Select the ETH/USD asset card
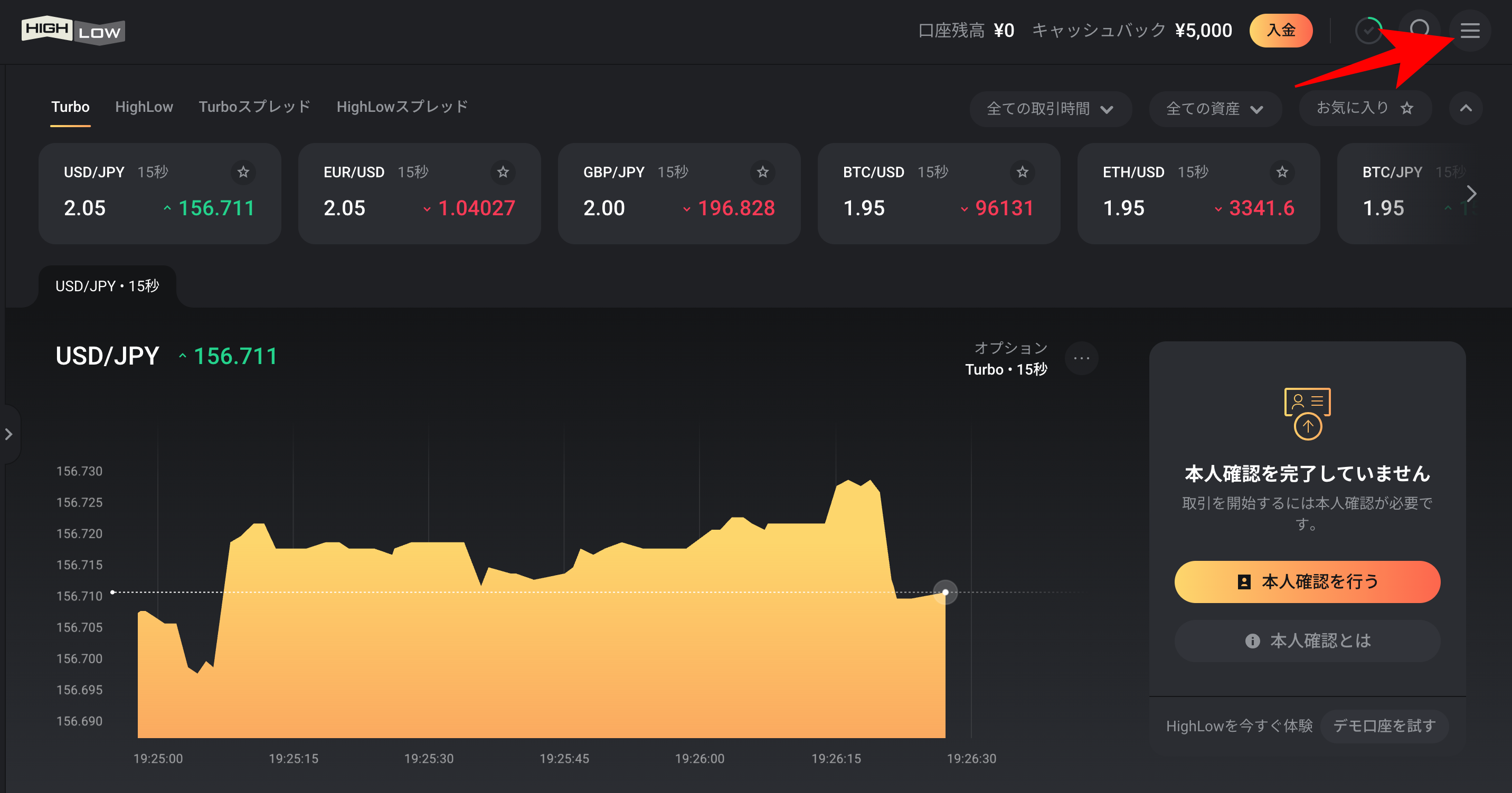This screenshot has height=793, width=1512. tap(1198, 194)
